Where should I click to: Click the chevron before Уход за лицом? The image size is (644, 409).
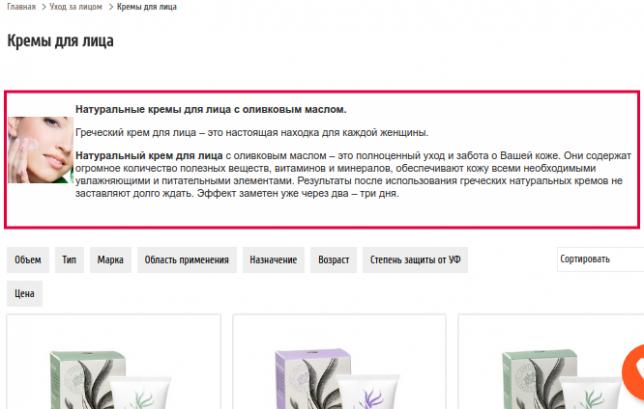(44, 7)
